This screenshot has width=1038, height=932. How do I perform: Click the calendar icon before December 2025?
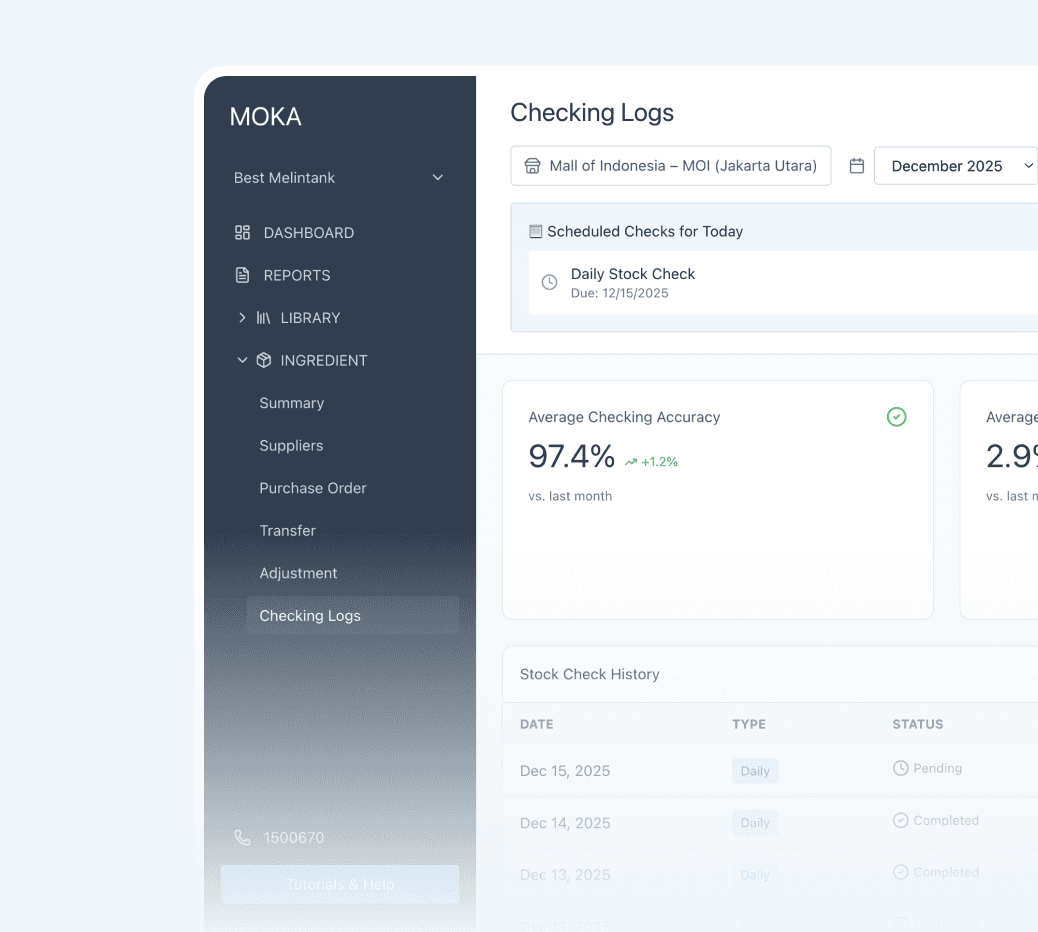(857, 165)
